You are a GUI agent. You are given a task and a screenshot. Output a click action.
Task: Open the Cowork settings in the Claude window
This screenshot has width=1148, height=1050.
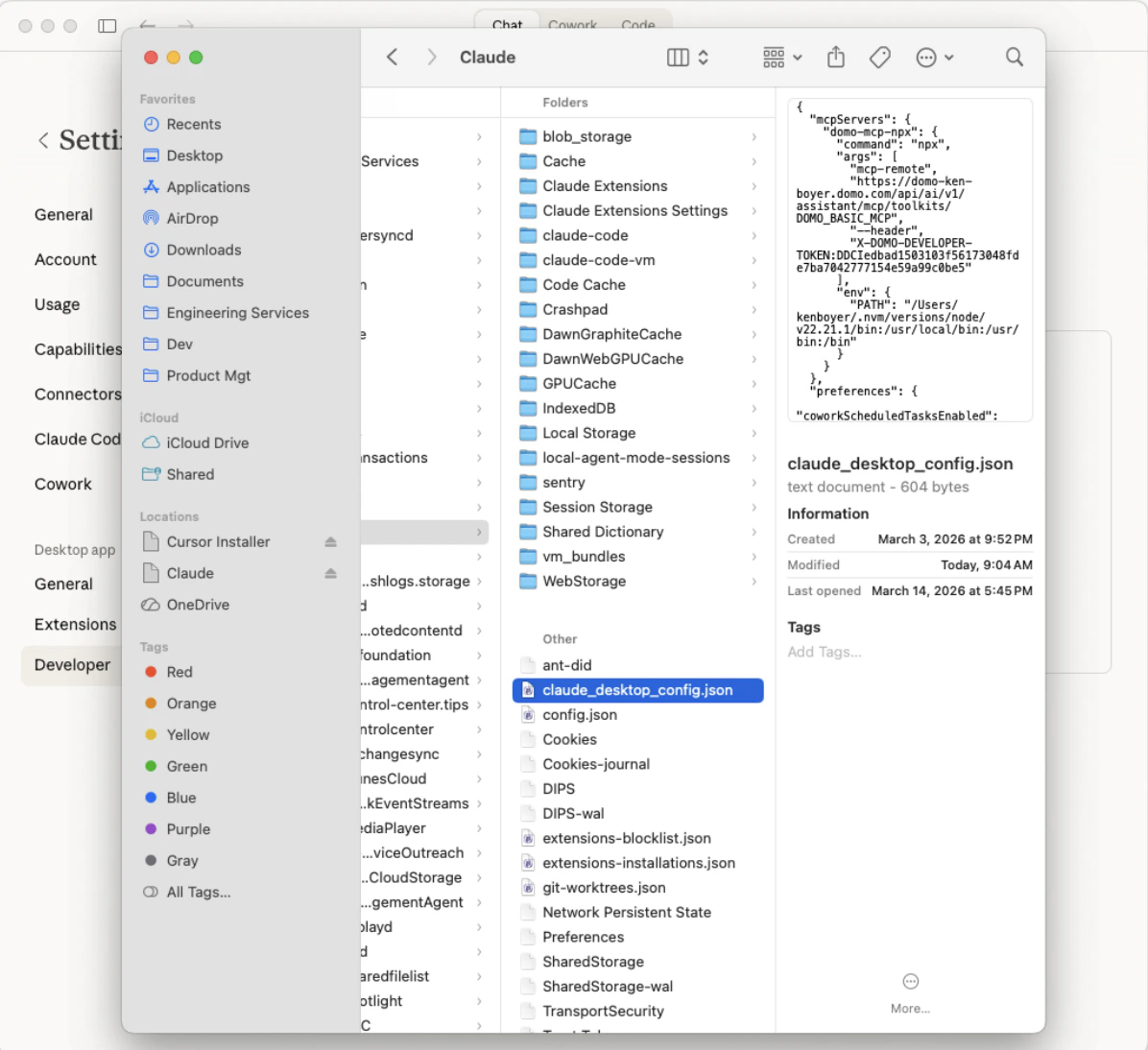coord(63,485)
